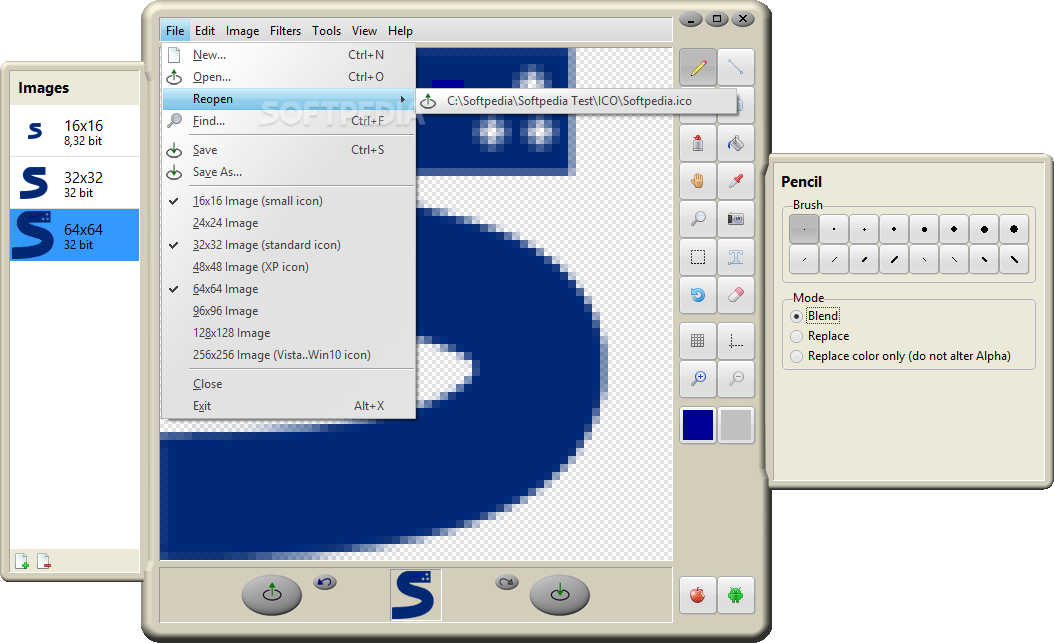Image resolution: width=1054 pixels, height=643 pixels.
Task: Choose Open... from the File menu
Action: coord(288,77)
